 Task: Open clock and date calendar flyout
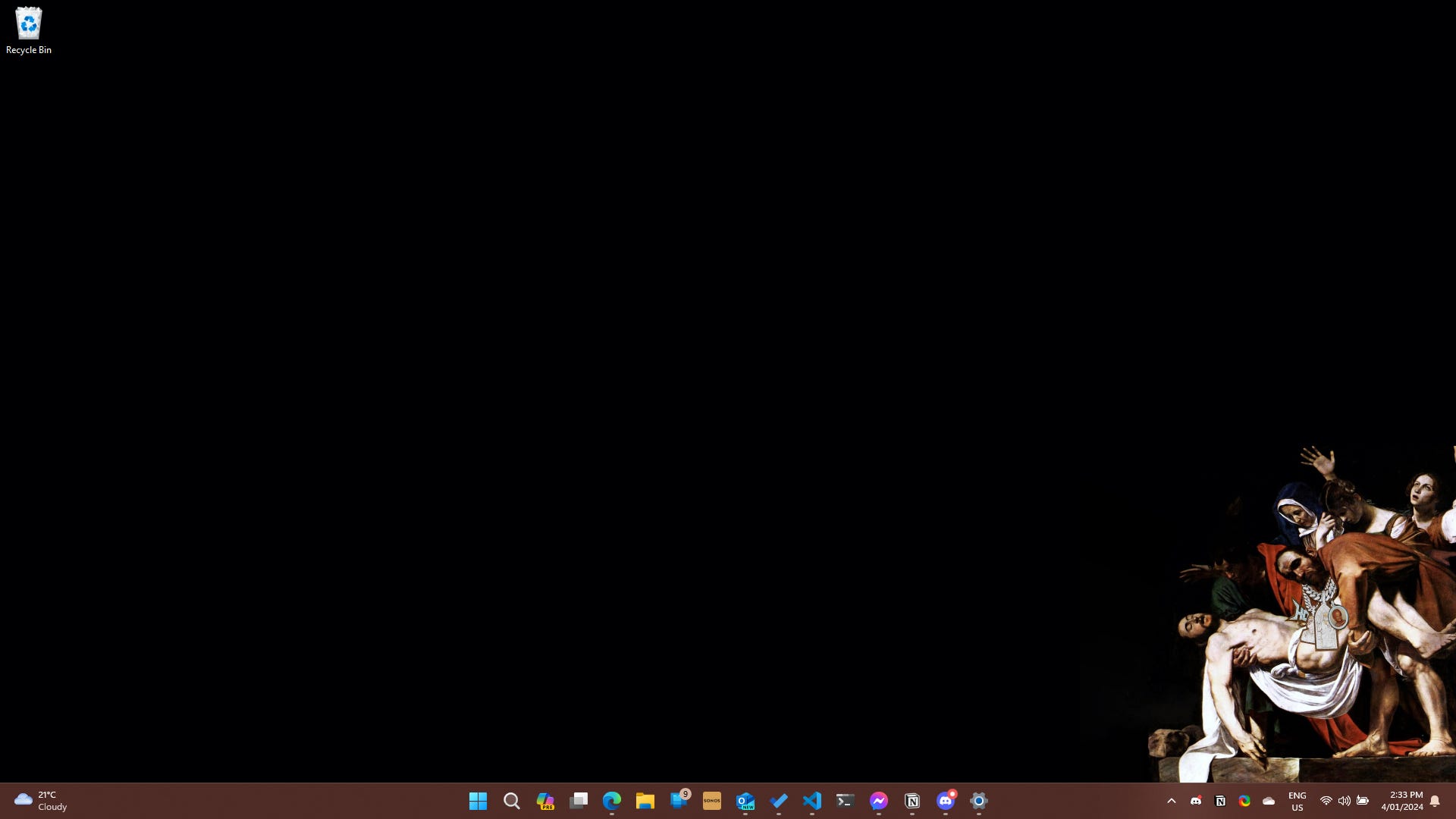(1401, 801)
